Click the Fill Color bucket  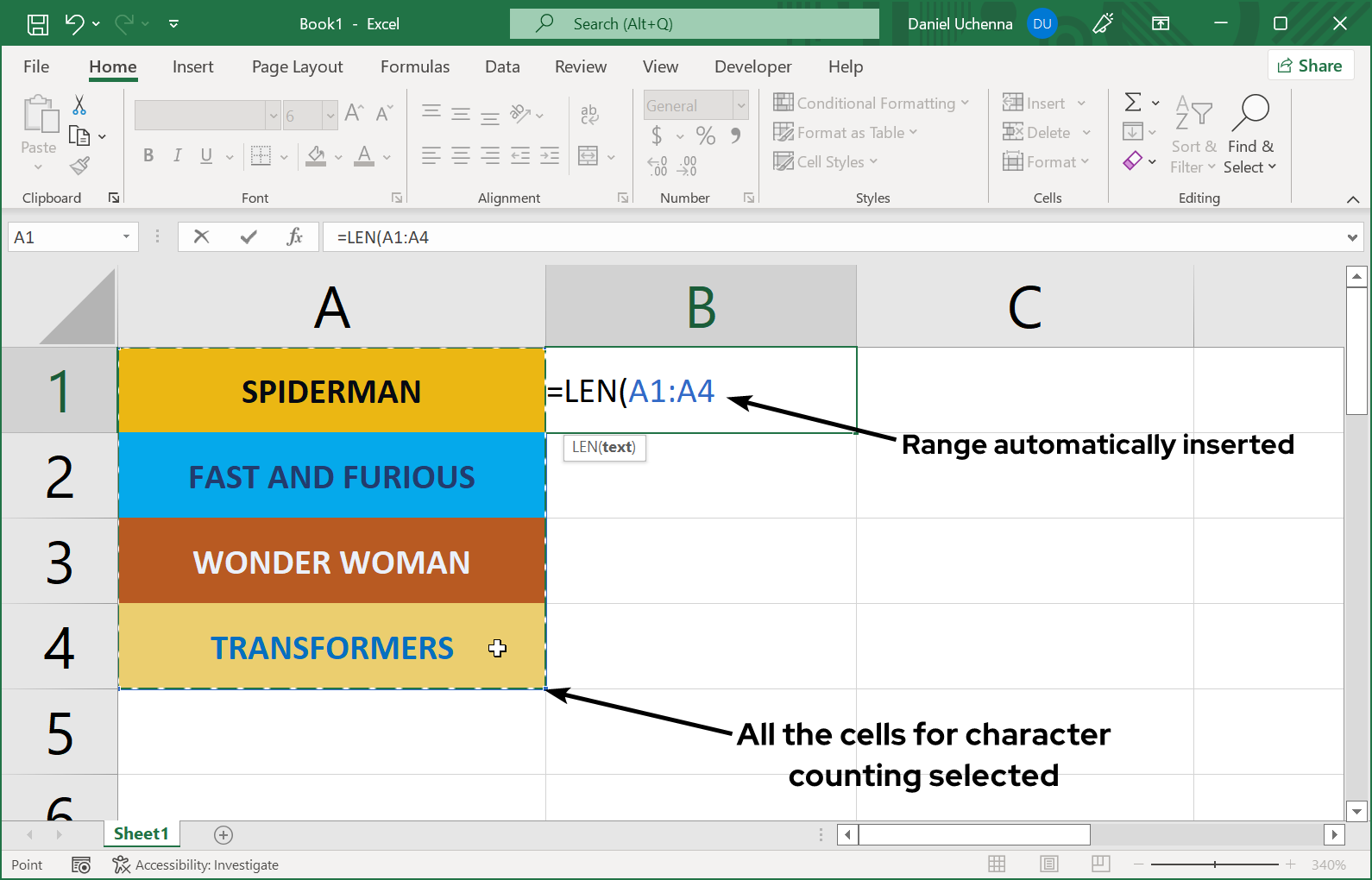coord(317,155)
